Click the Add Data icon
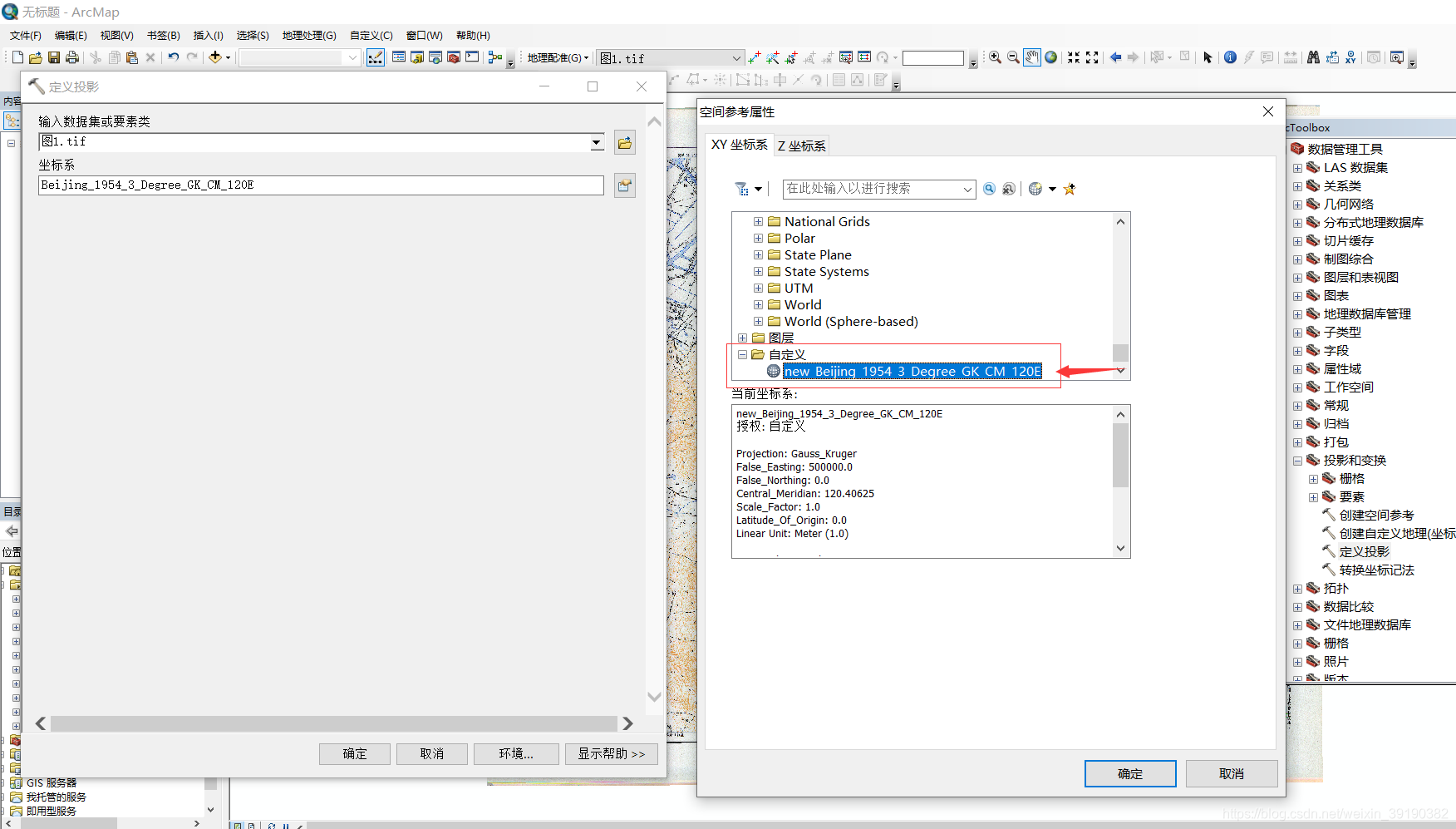Screen dimensions: 1456x829 click(215, 57)
